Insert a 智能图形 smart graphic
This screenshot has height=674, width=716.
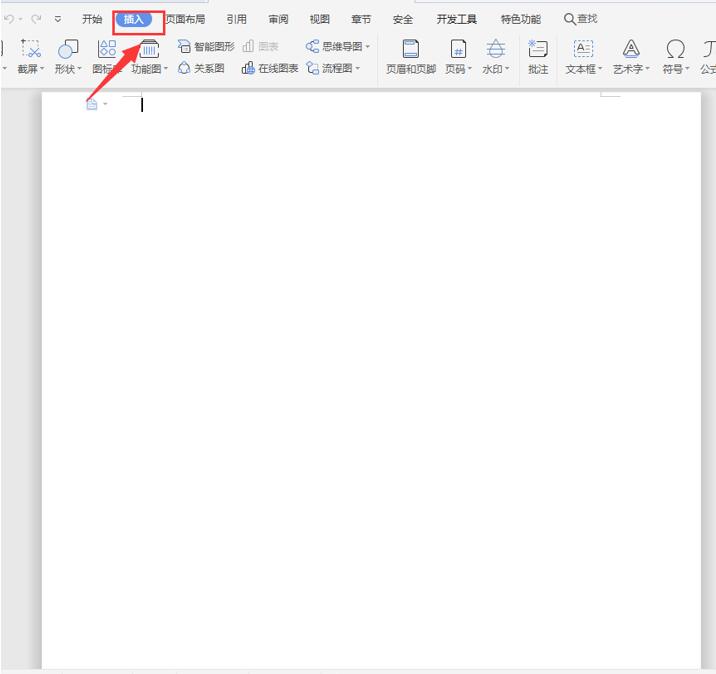[x=206, y=46]
